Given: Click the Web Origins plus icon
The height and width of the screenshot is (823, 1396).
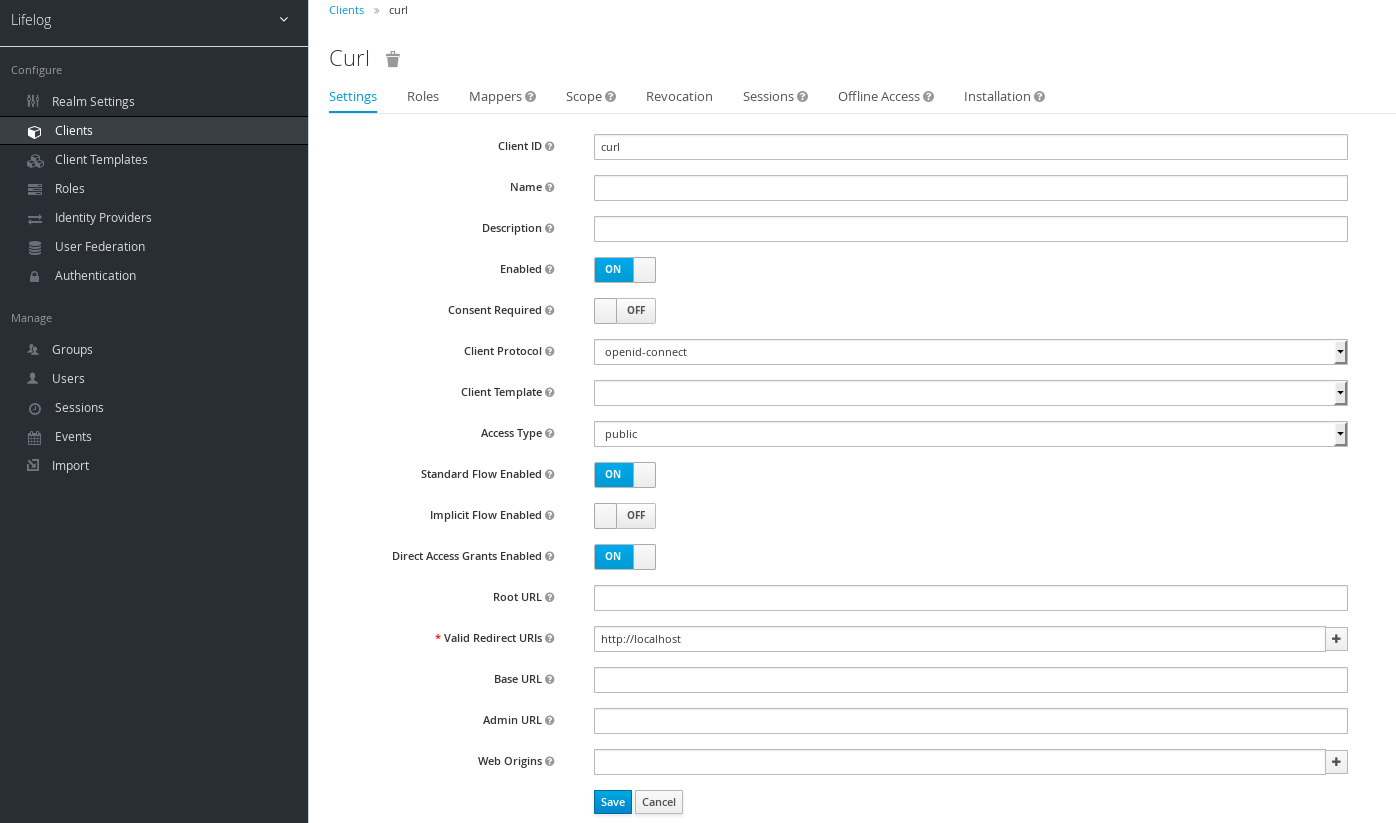Looking at the screenshot, I should [x=1336, y=762].
